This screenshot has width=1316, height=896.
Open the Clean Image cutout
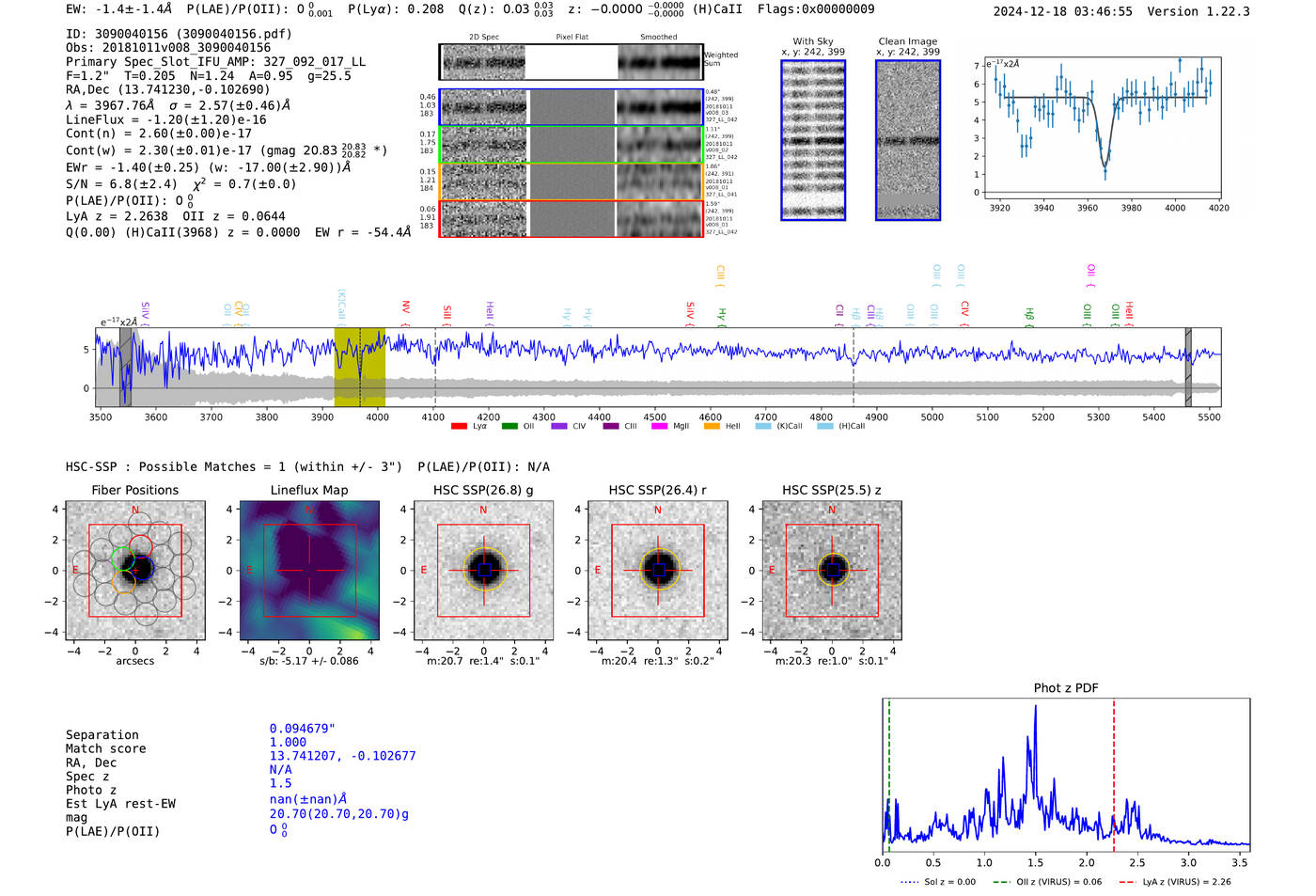pos(907,140)
